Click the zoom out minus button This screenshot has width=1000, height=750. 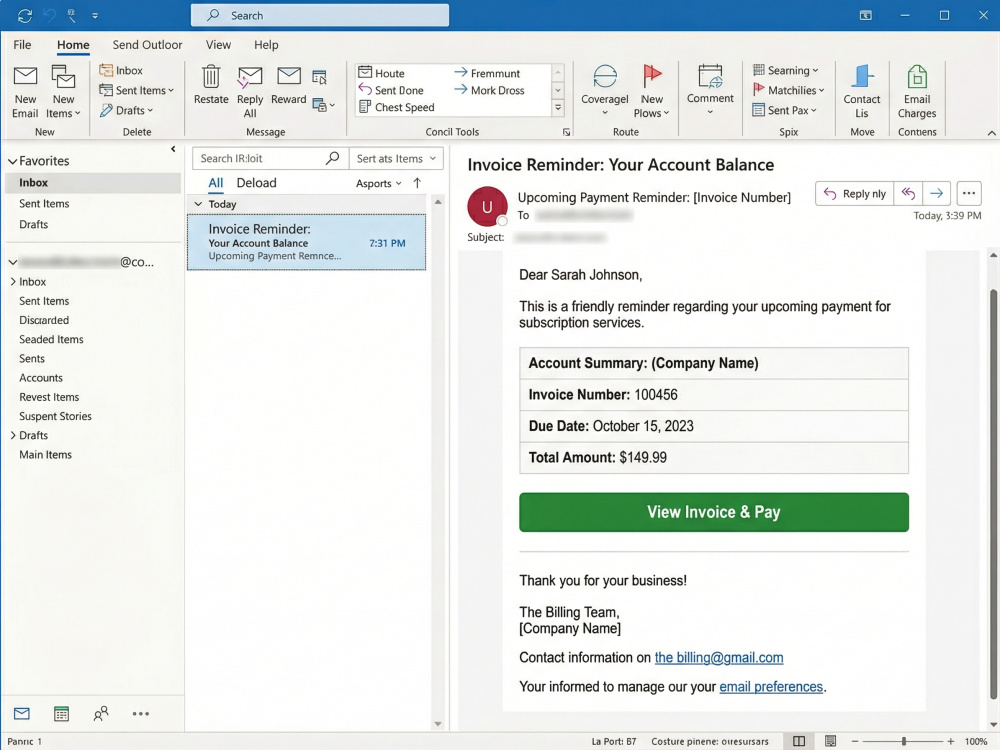pyautogui.click(x=855, y=741)
